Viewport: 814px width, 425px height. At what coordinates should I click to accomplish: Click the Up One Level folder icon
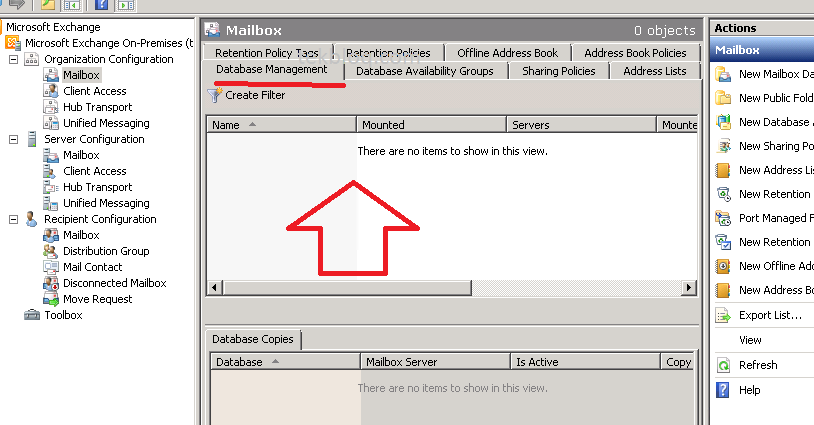(48, 4)
